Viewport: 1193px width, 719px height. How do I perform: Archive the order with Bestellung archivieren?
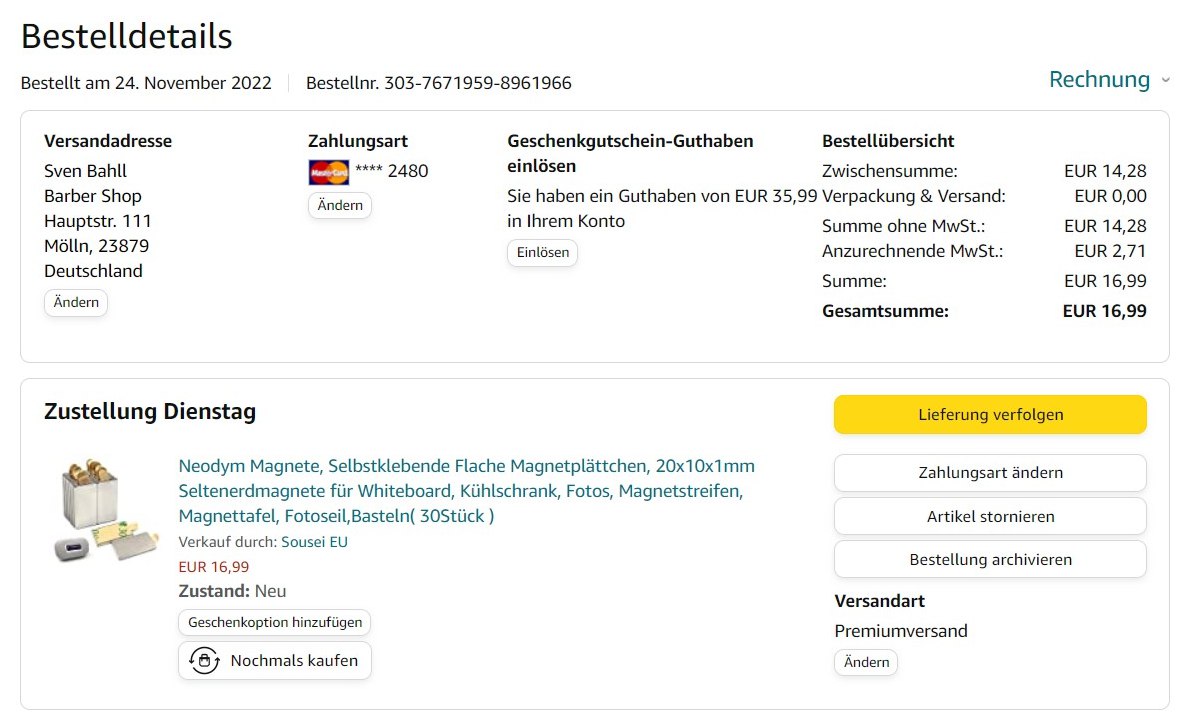pyautogui.click(x=990, y=560)
